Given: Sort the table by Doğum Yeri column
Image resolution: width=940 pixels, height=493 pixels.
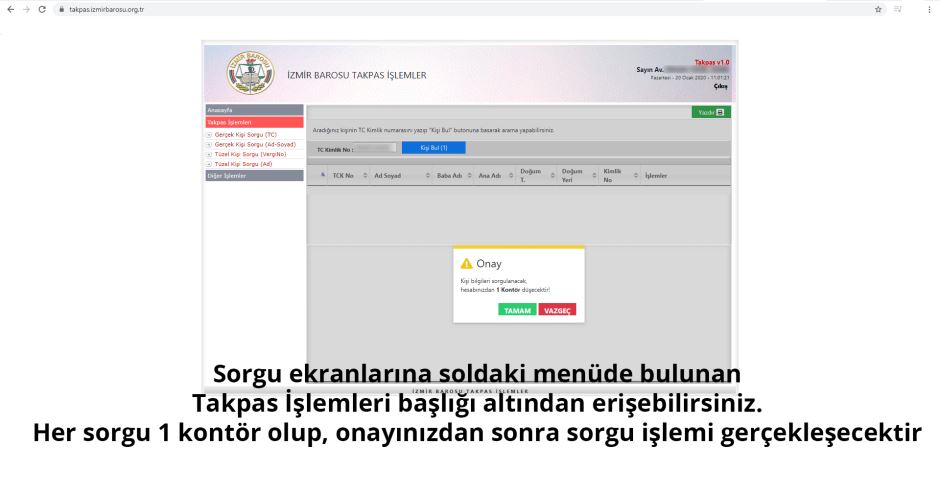Looking at the screenshot, I should 578,176.
